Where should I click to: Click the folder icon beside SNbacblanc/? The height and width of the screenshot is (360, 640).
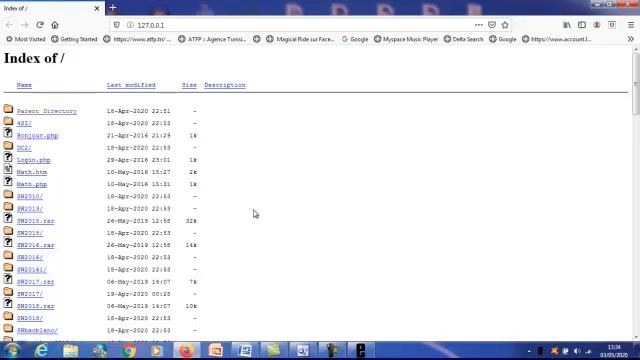pyautogui.click(x=8, y=328)
